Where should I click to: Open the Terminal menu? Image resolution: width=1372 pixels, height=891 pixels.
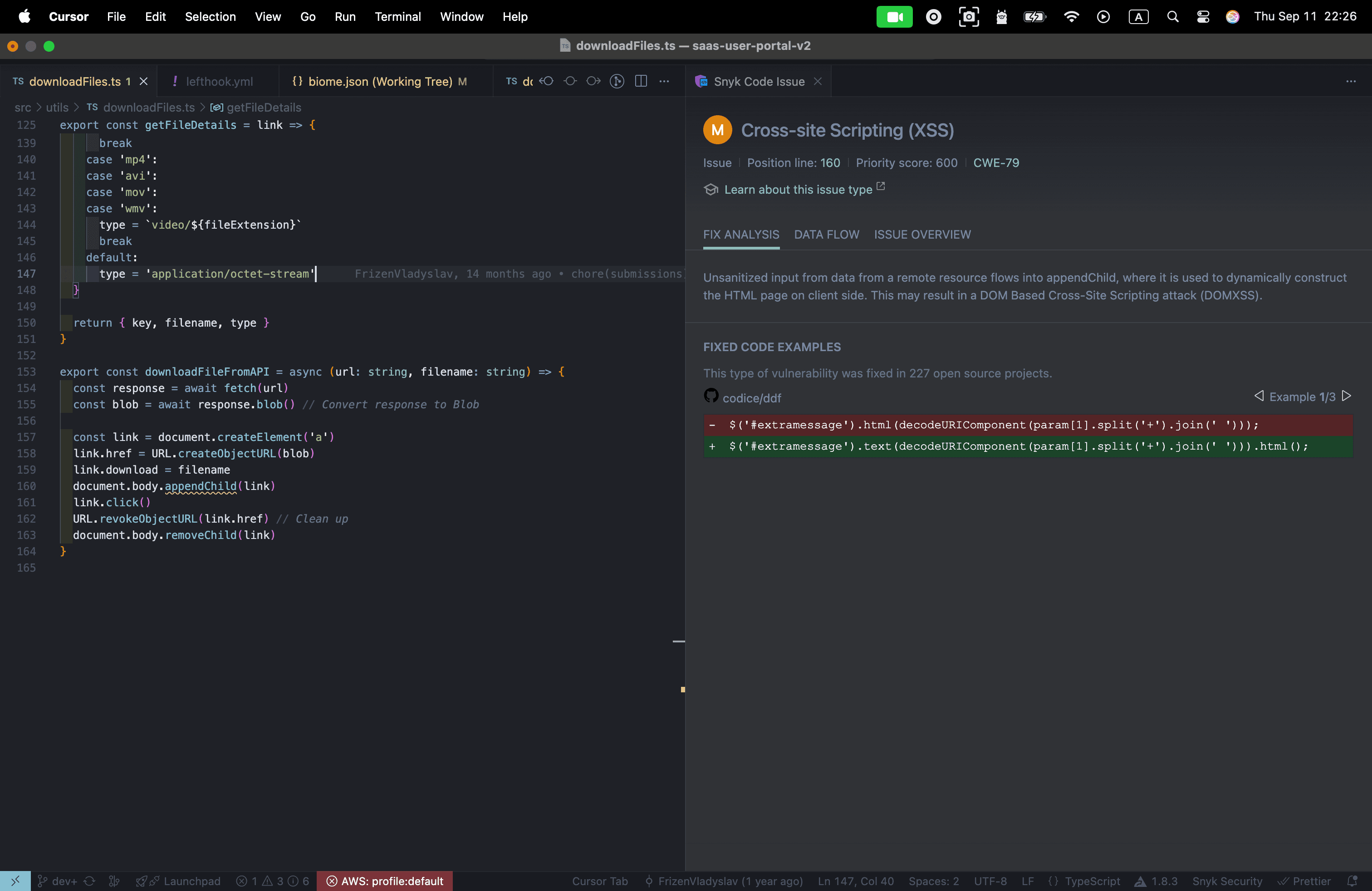click(x=397, y=17)
